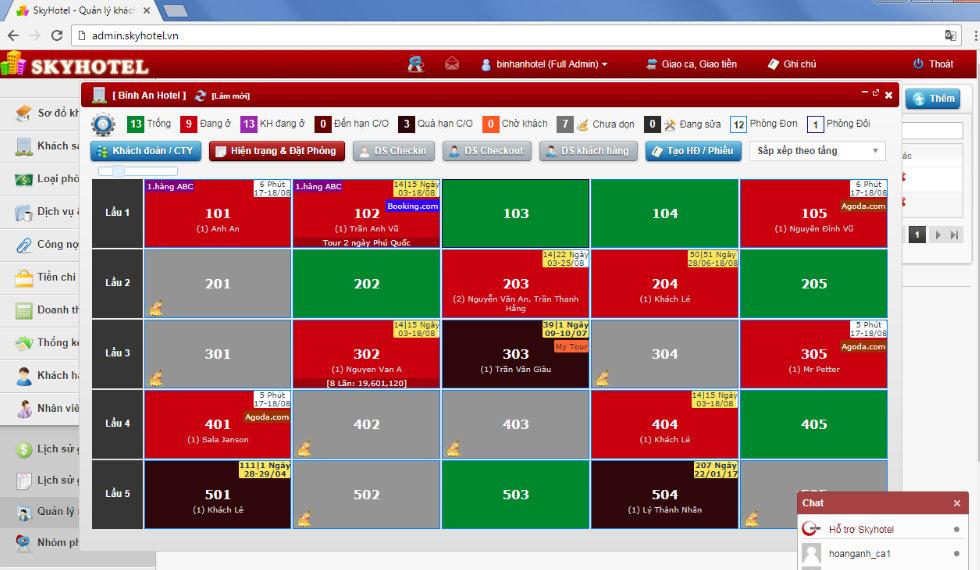This screenshot has width=980, height=570.
Task: Open Doanh thu calculator icon
Action: [x=24, y=311]
